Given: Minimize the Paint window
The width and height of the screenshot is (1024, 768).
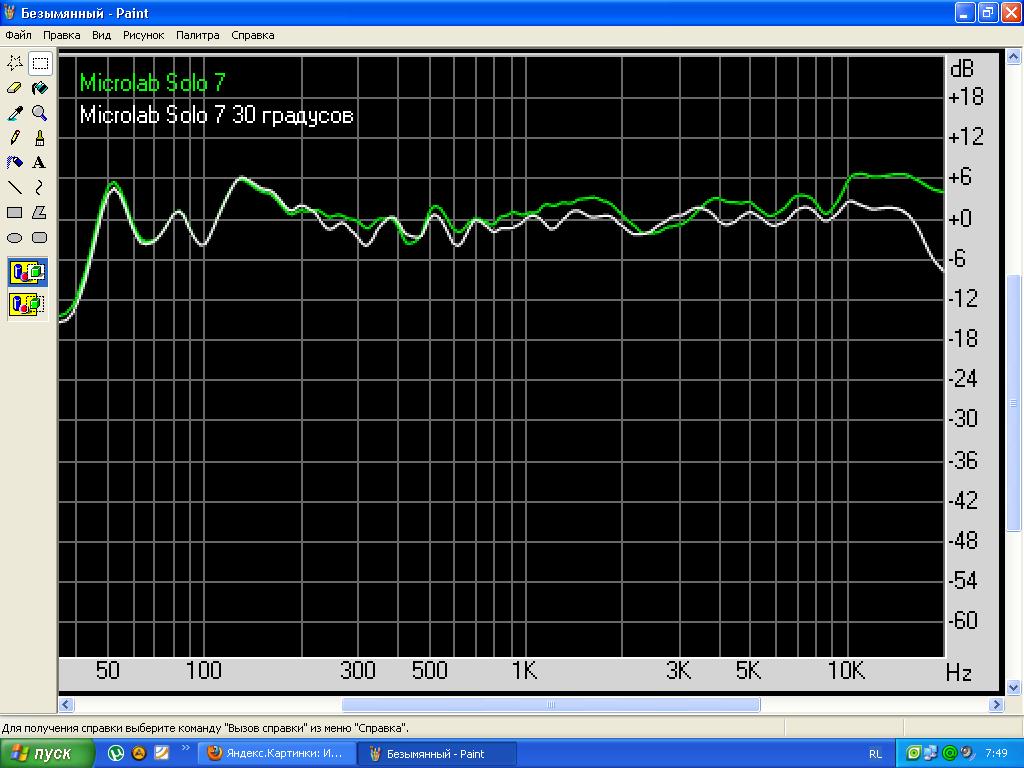Looking at the screenshot, I should coord(965,12).
